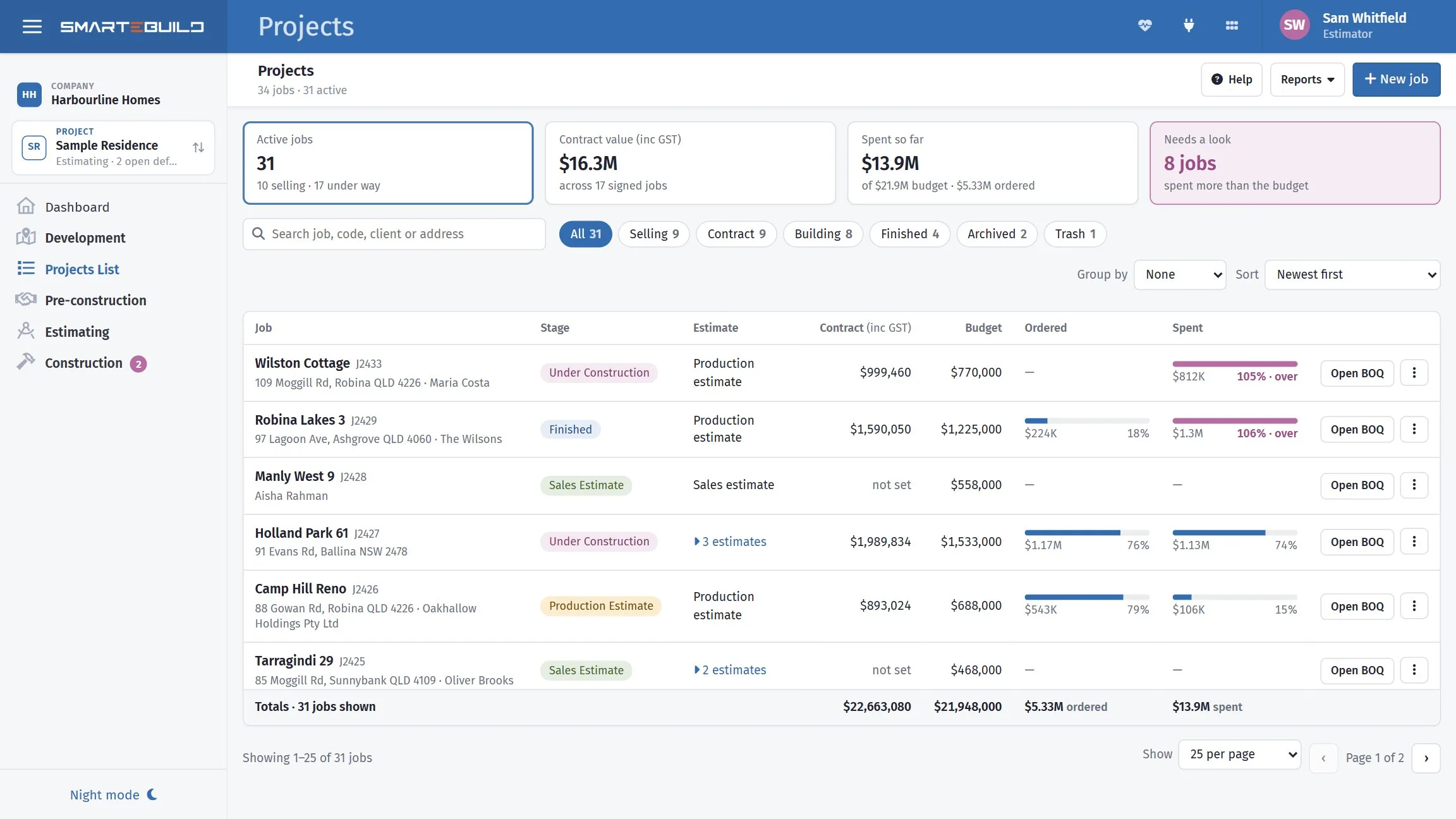The width and height of the screenshot is (1456, 819).
Task: Select the Building 8 filter tab
Action: [x=823, y=234]
